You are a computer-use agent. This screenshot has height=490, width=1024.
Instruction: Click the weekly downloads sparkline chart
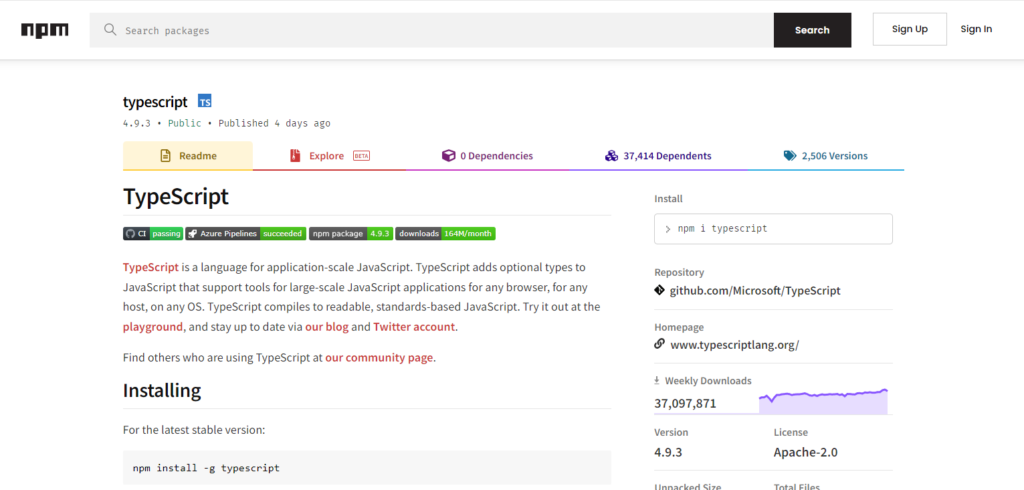click(x=823, y=401)
